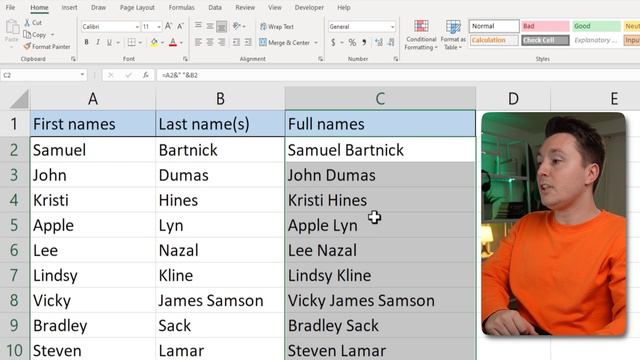Activate the Format Painter brush
This screenshot has width=640, height=360.
[47, 47]
